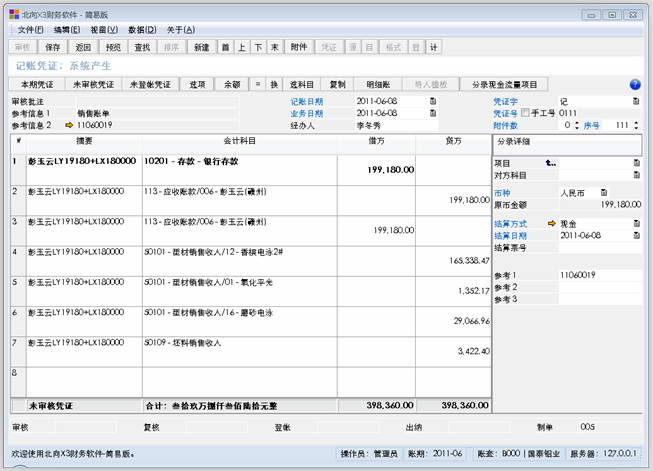
Task: Click the 查找 toolbar button
Action: (142, 47)
